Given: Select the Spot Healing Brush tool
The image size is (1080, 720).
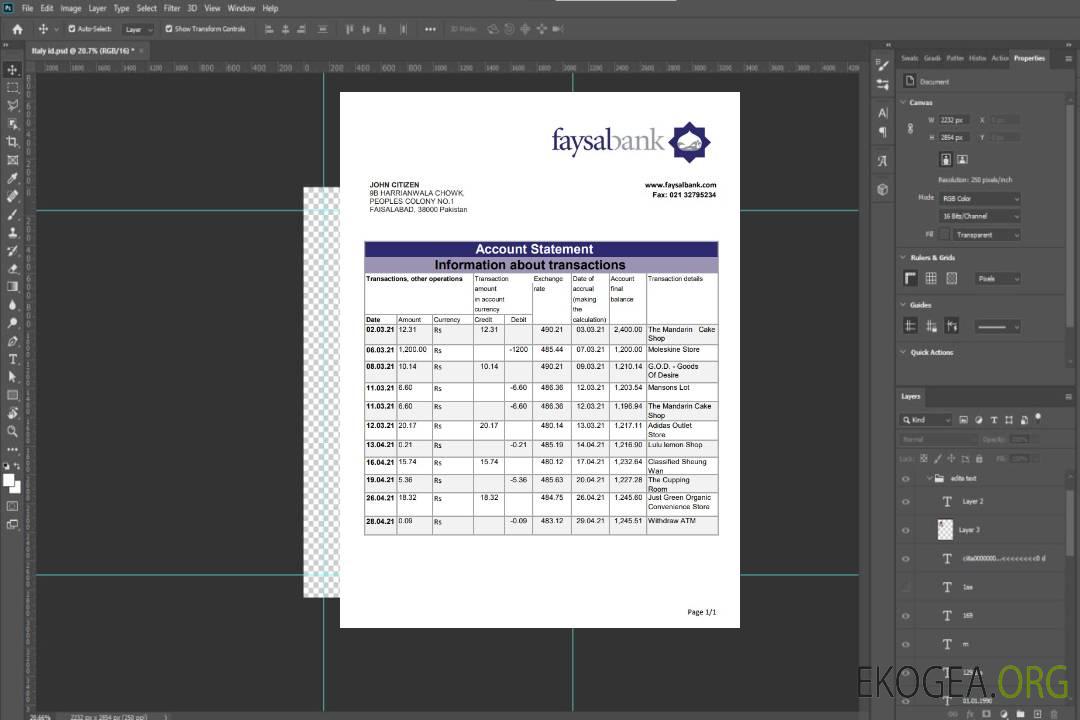Looking at the screenshot, I should coord(12,196).
